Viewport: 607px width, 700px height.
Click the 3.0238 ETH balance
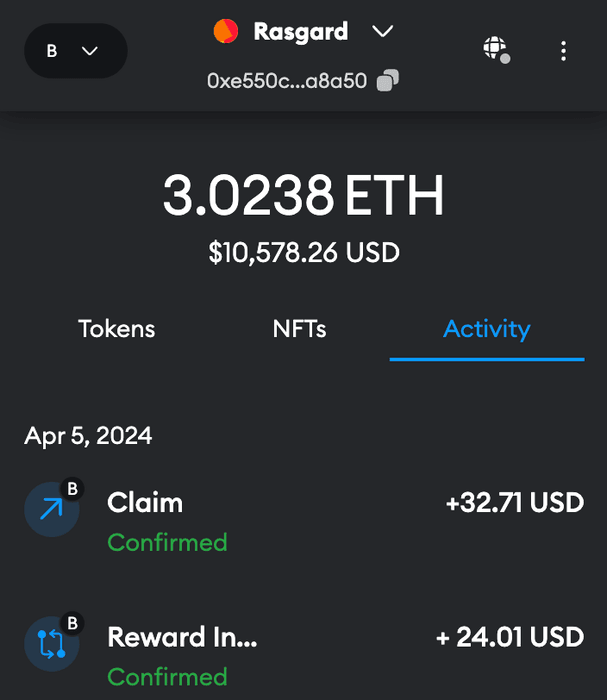tap(303, 196)
